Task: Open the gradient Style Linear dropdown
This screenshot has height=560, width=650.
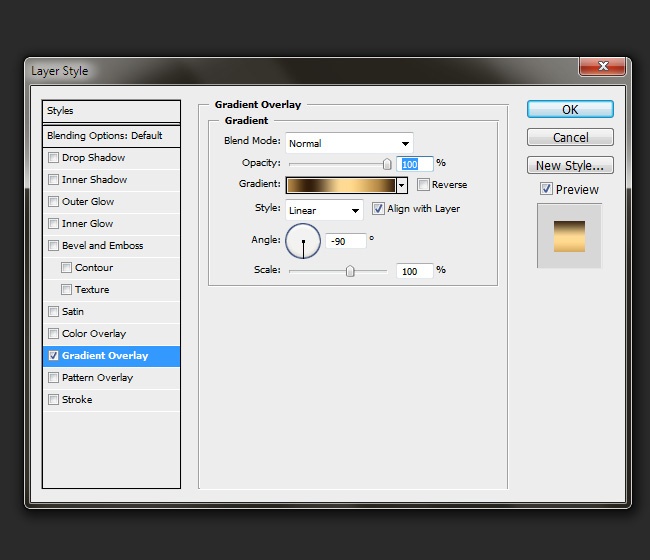Action: pyautogui.click(x=324, y=210)
